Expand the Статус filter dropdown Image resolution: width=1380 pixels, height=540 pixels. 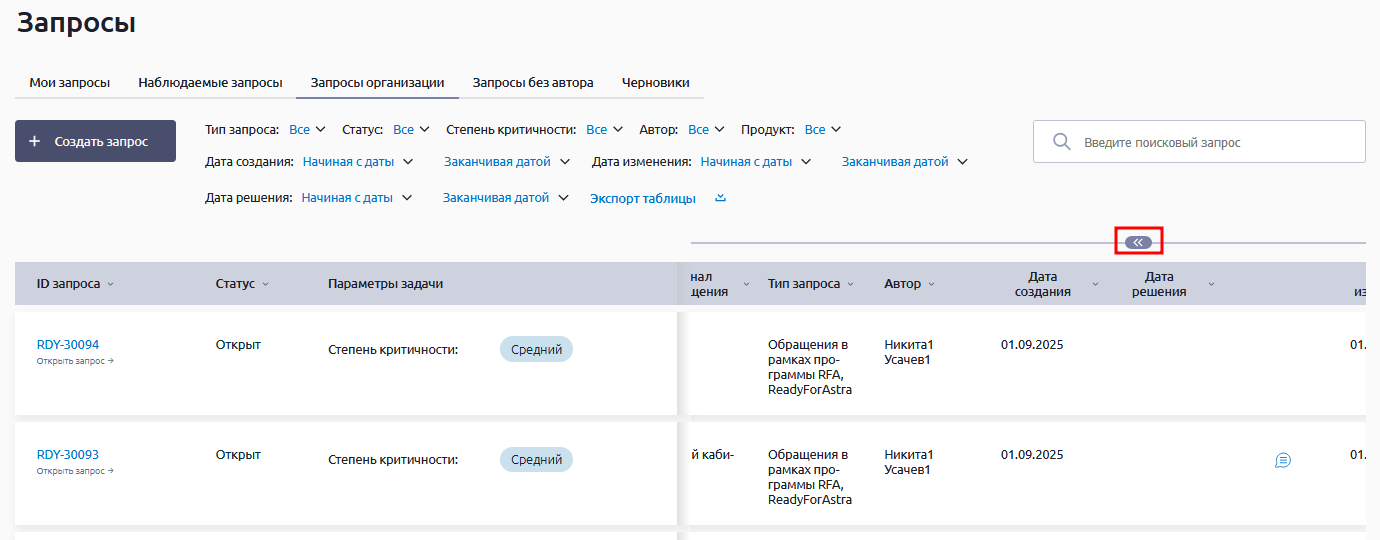pyautogui.click(x=411, y=129)
